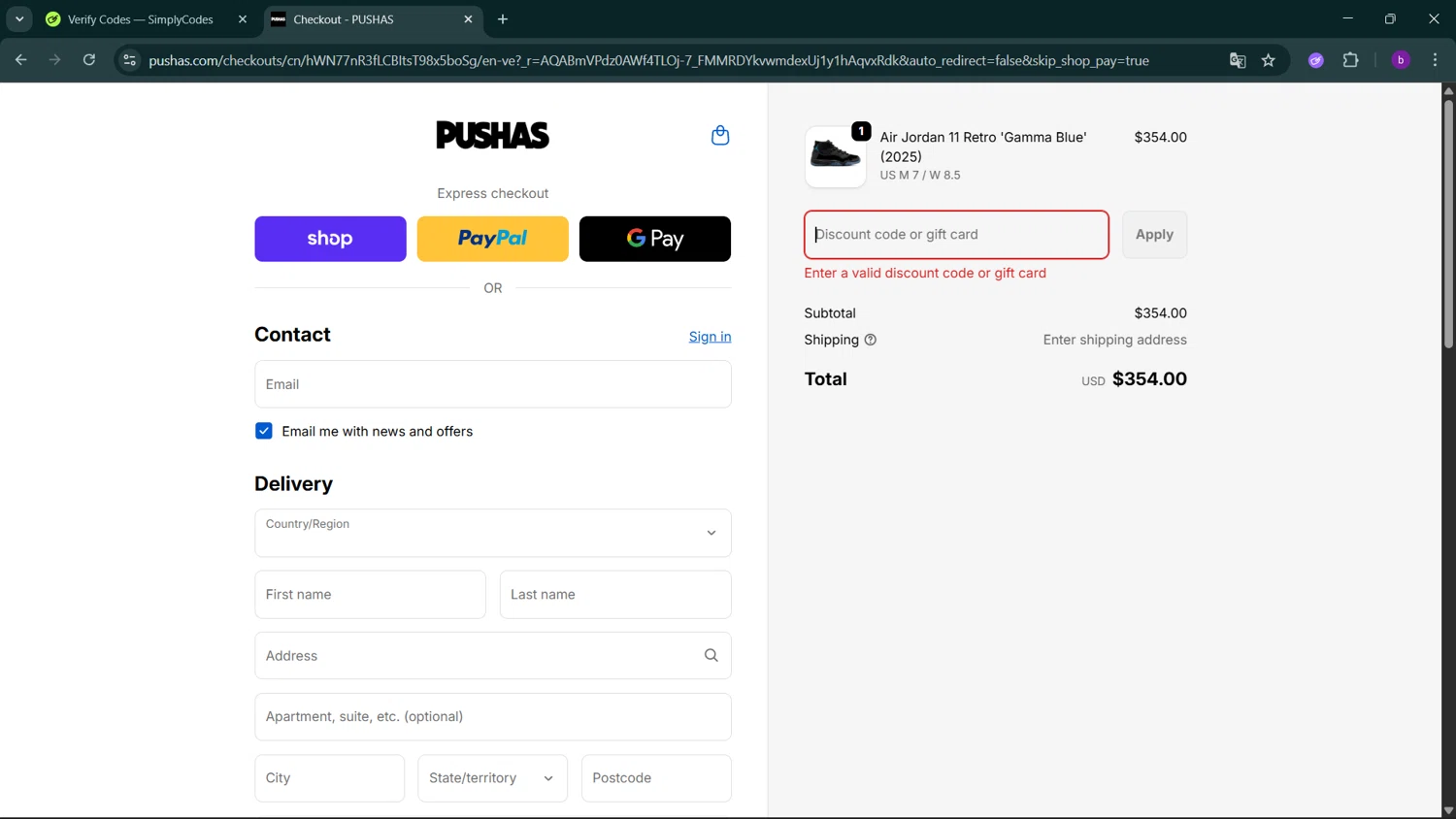The image size is (1456, 819).
Task: Uncheck Email me with news and offers
Action: click(x=264, y=431)
